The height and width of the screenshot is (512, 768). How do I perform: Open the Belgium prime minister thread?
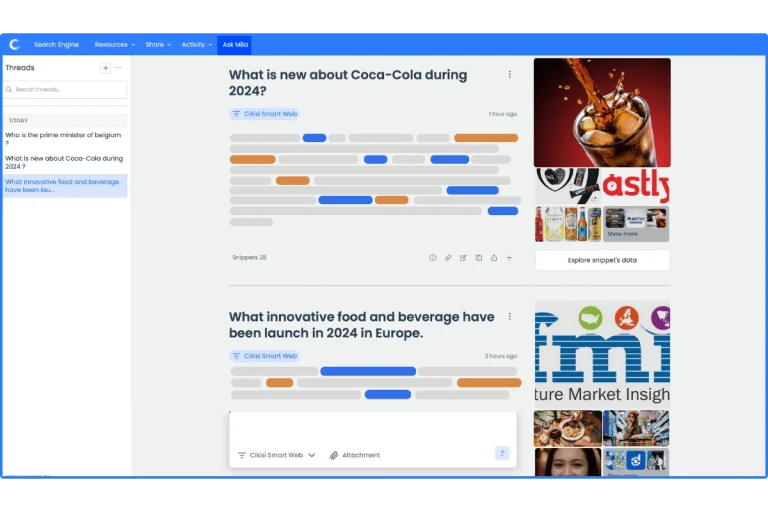coord(63,138)
